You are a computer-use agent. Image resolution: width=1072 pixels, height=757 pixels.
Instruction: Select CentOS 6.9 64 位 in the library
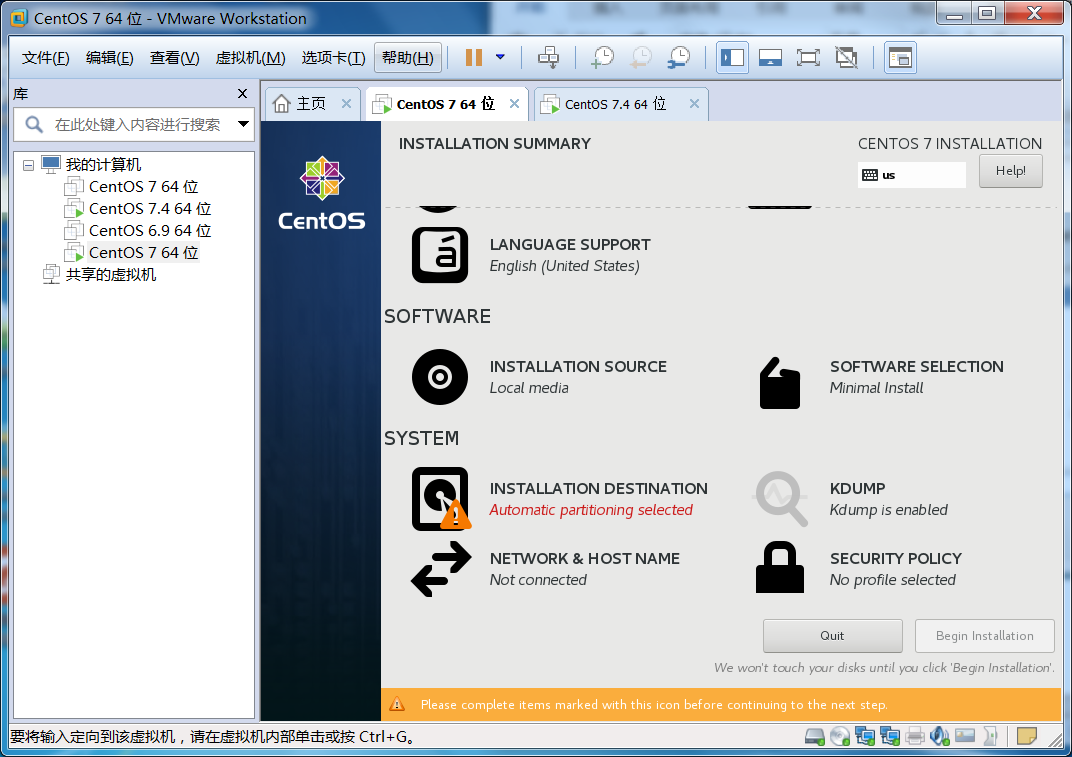coord(150,230)
